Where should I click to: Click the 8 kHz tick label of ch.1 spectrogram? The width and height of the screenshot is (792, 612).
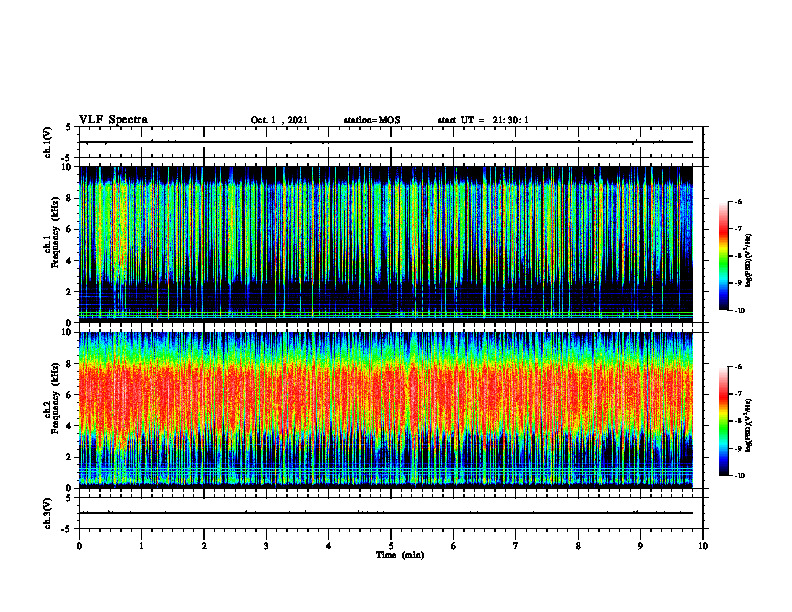coord(69,198)
